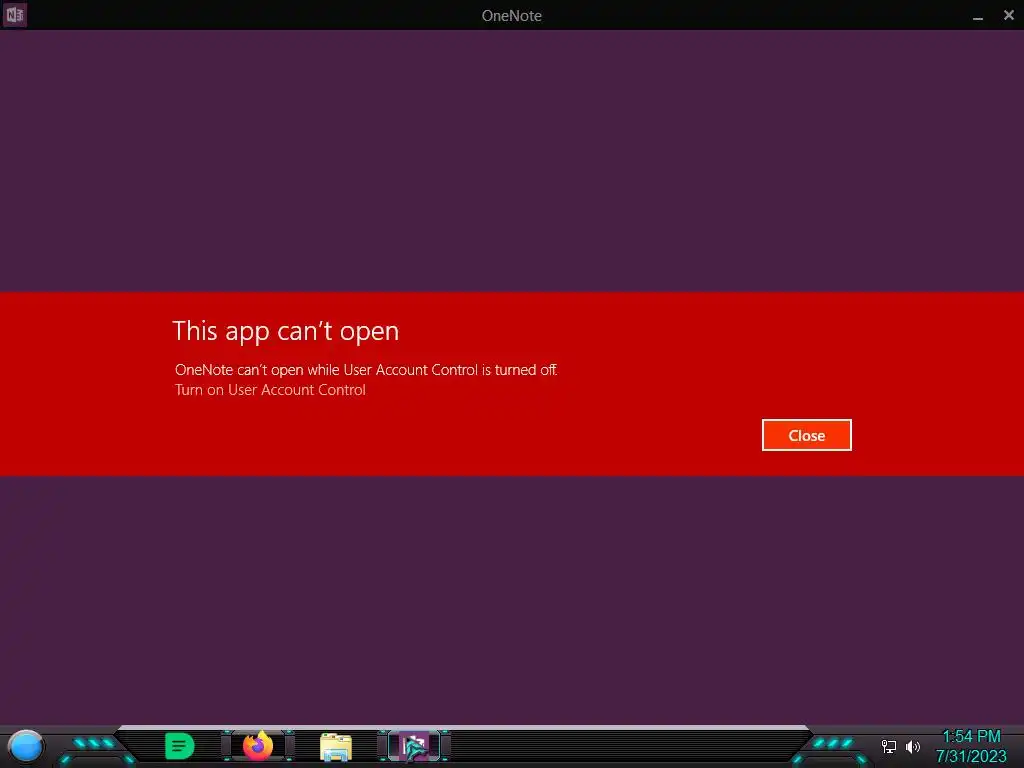Open the green chat app on taskbar
Image resolution: width=1024 pixels, height=768 pixels.
pos(180,746)
